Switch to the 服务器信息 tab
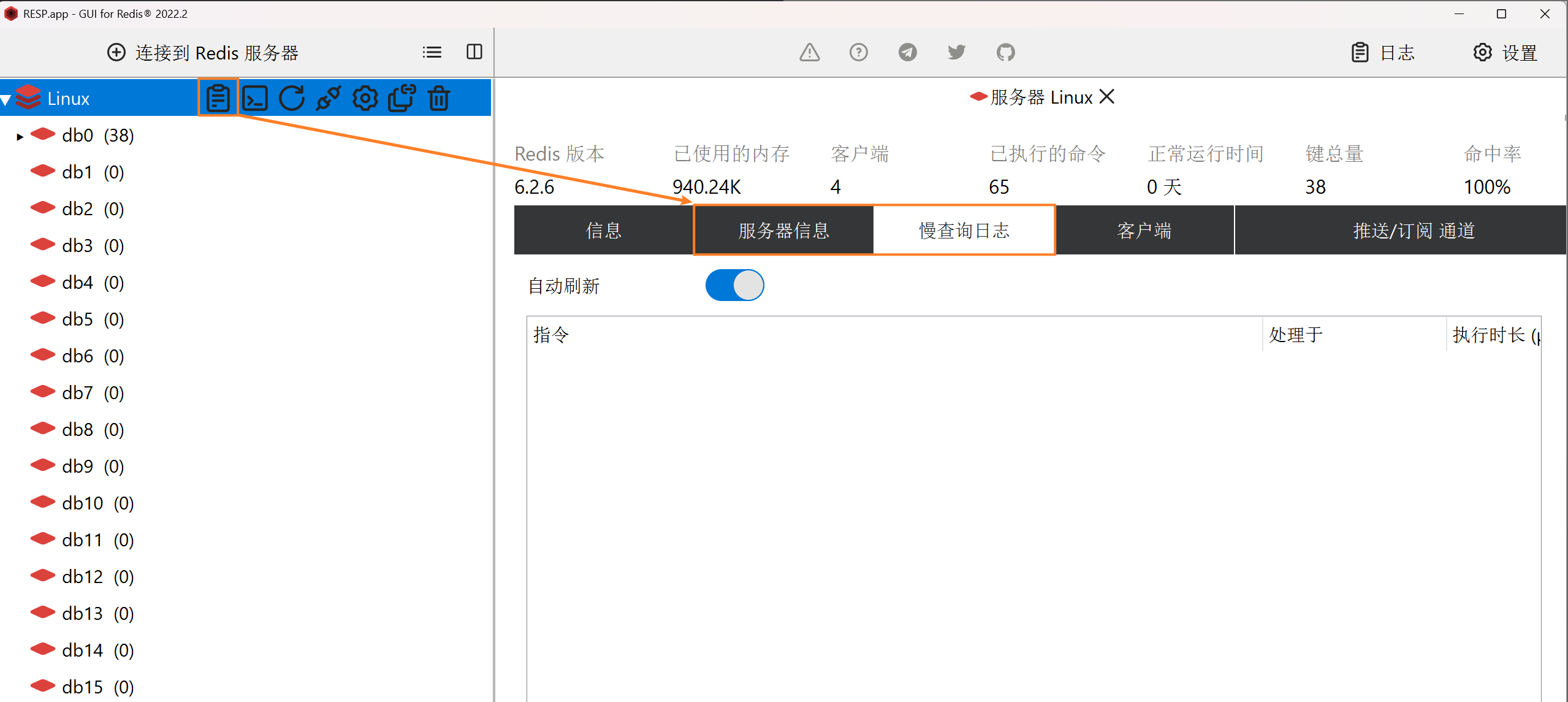 (784, 231)
